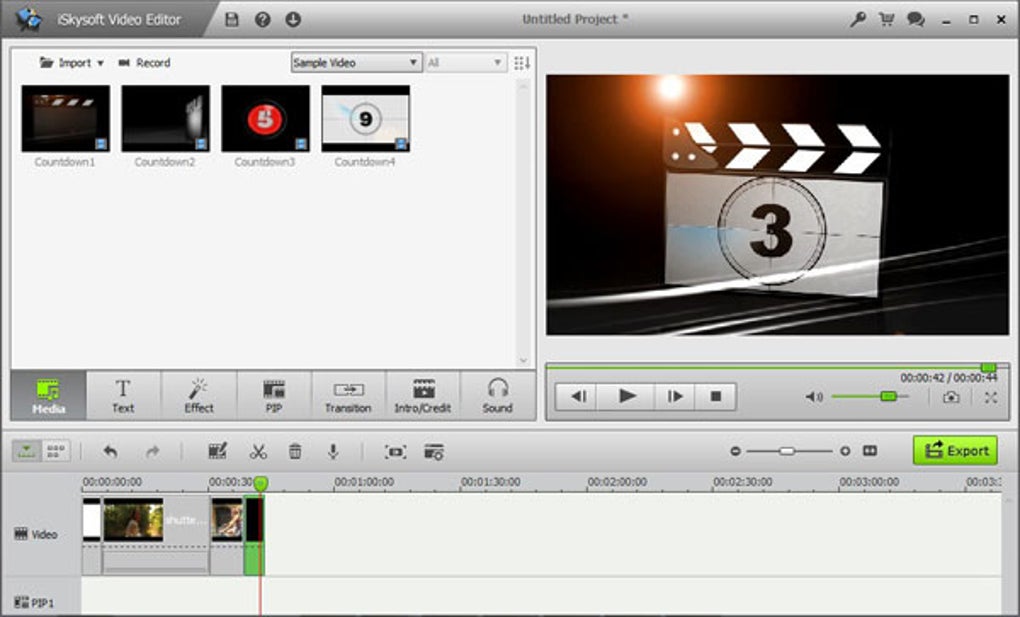Screen dimensions: 1020x617
Task: Click the preview video screen
Action: click(777, 205)
